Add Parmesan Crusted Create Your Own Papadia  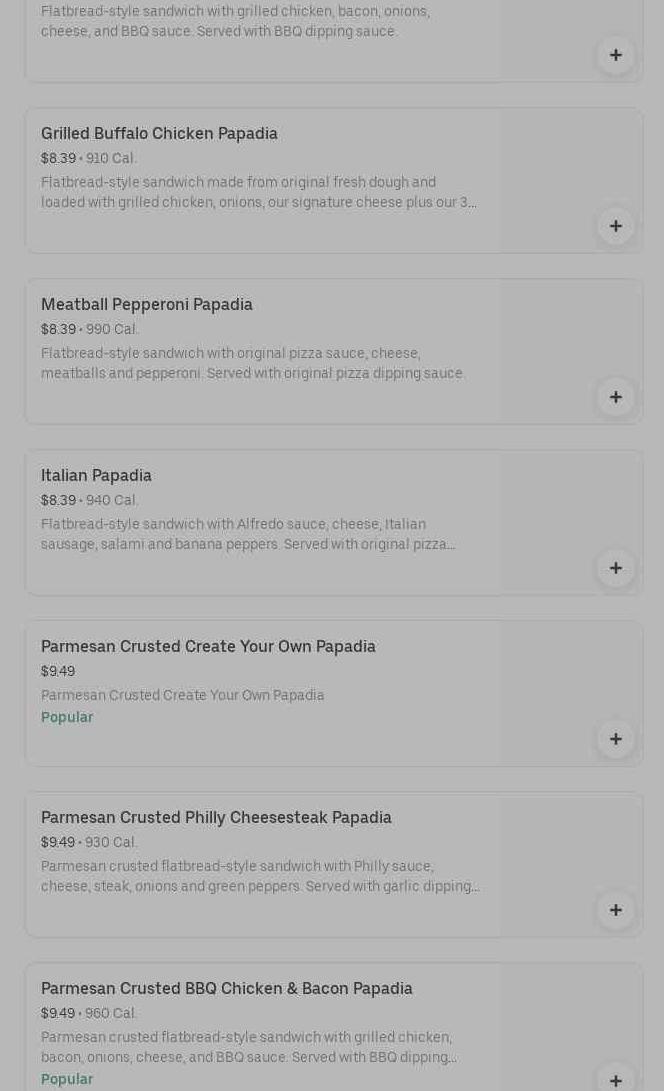pos(615,739)
